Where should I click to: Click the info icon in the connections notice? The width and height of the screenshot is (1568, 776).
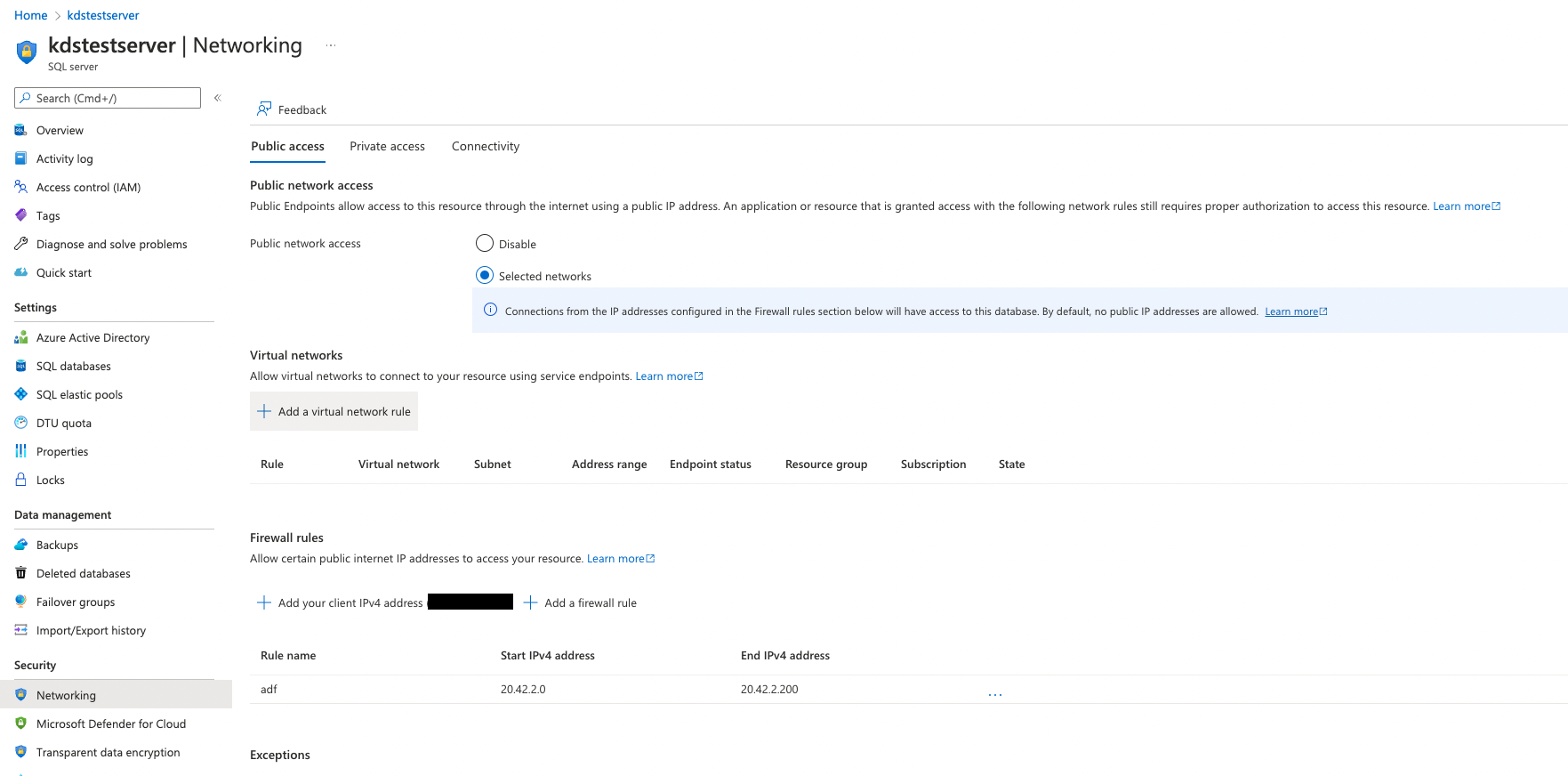point(490,310)
